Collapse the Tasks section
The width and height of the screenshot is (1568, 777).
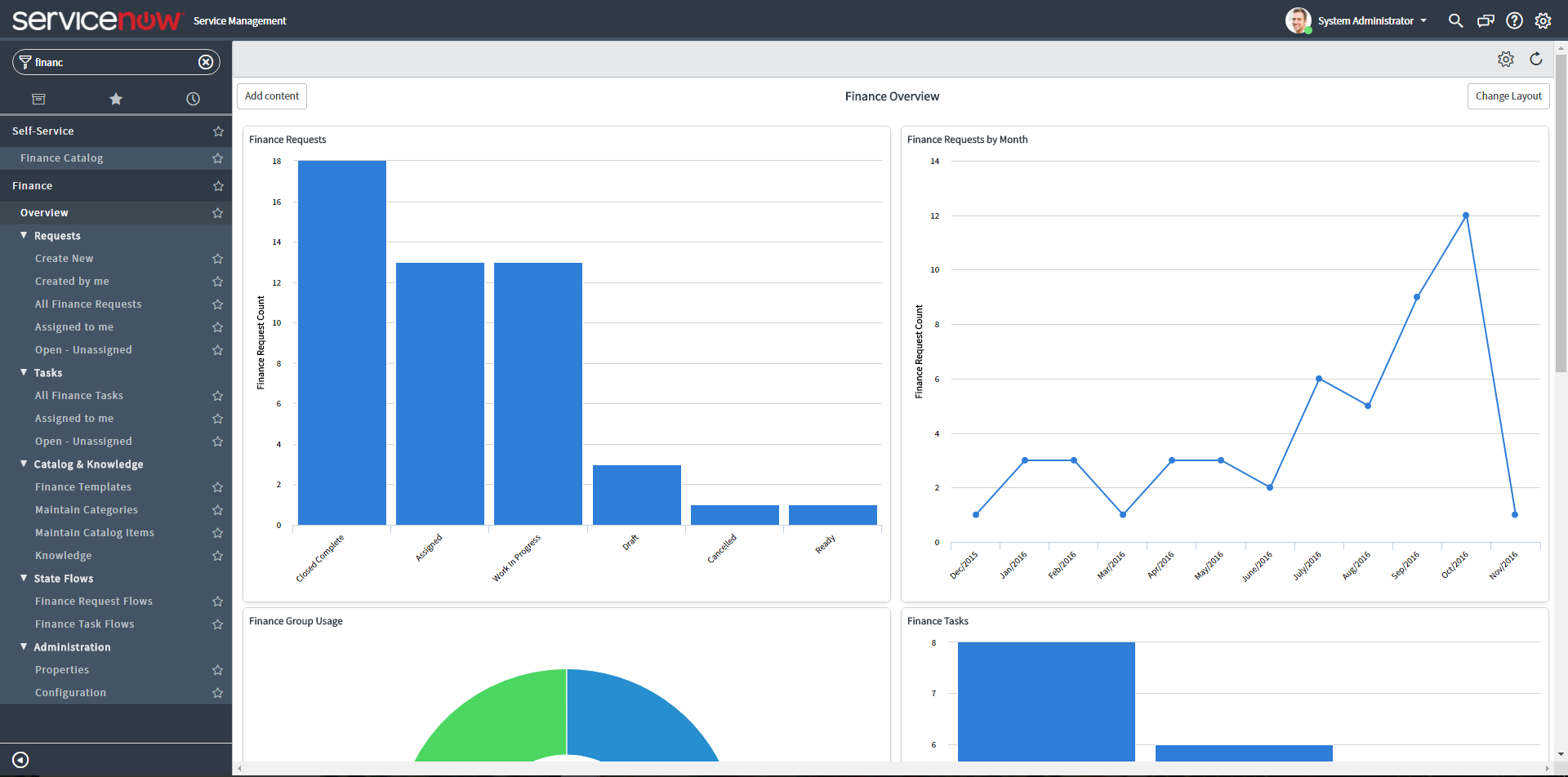coord(24,372)
